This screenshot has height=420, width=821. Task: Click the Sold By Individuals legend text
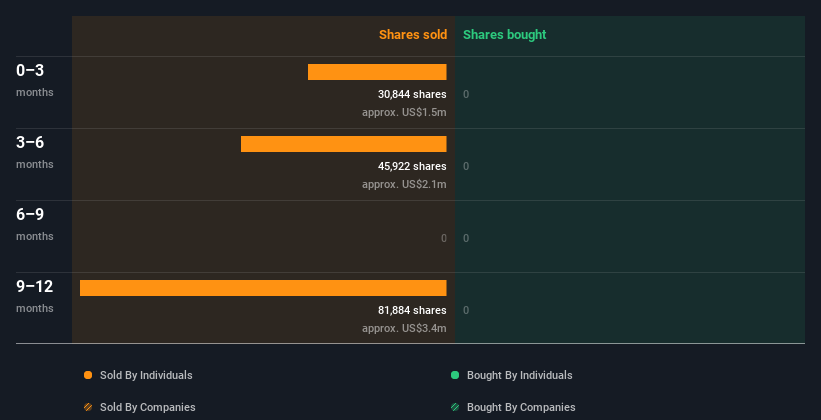[146, 375]
